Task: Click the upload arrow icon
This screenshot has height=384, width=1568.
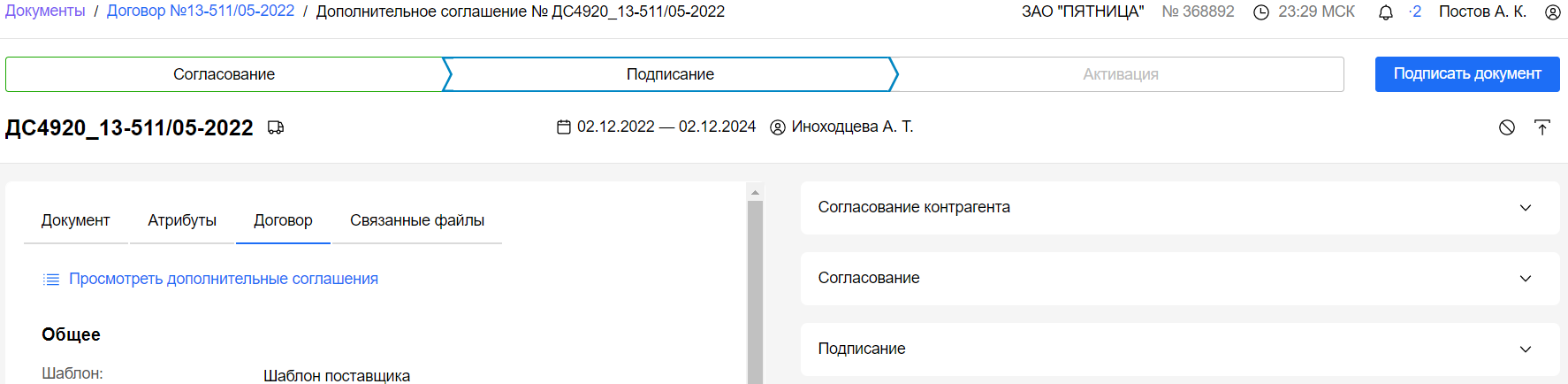Action: (x=1542, y=127)
